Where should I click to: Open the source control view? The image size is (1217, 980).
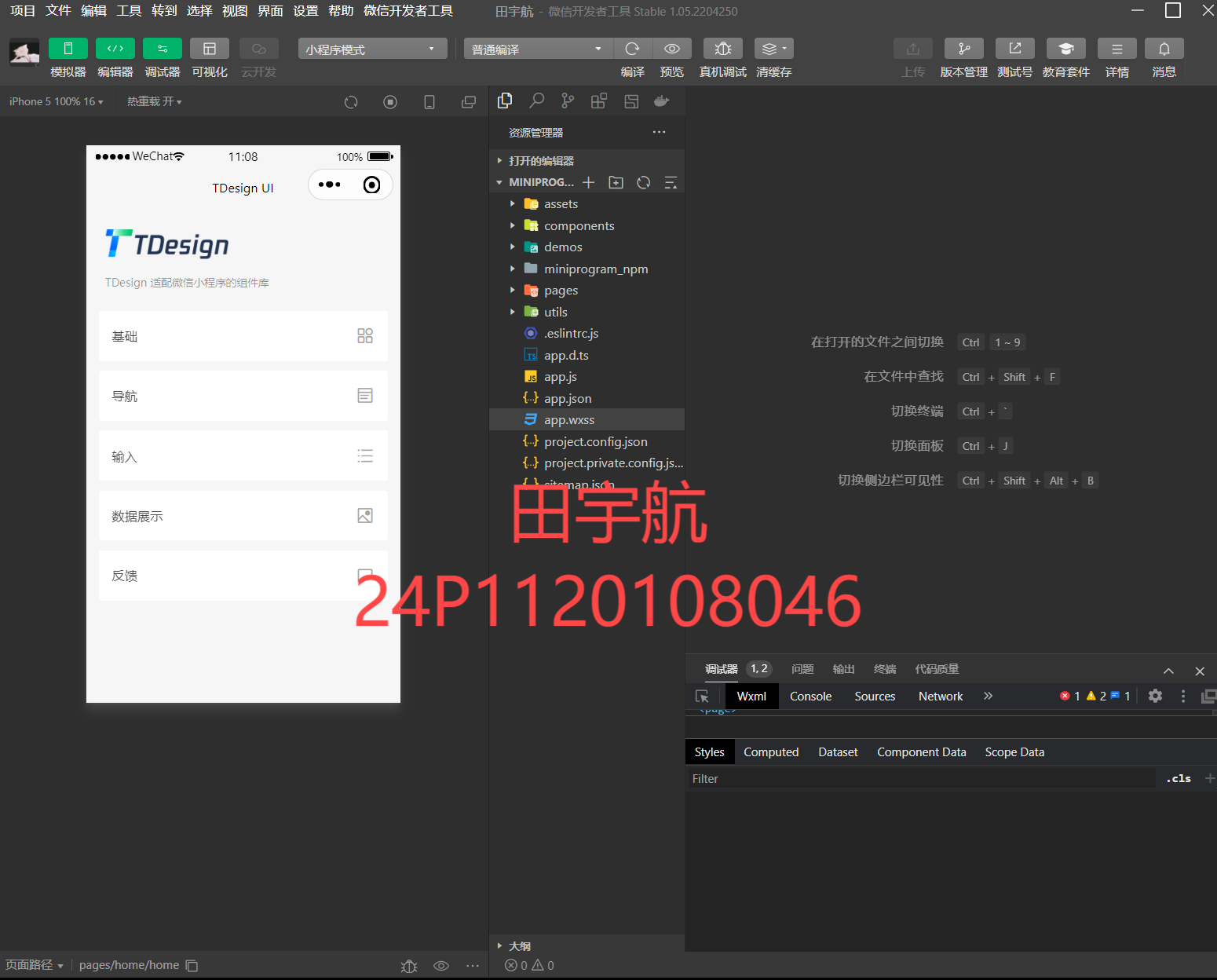568,101
